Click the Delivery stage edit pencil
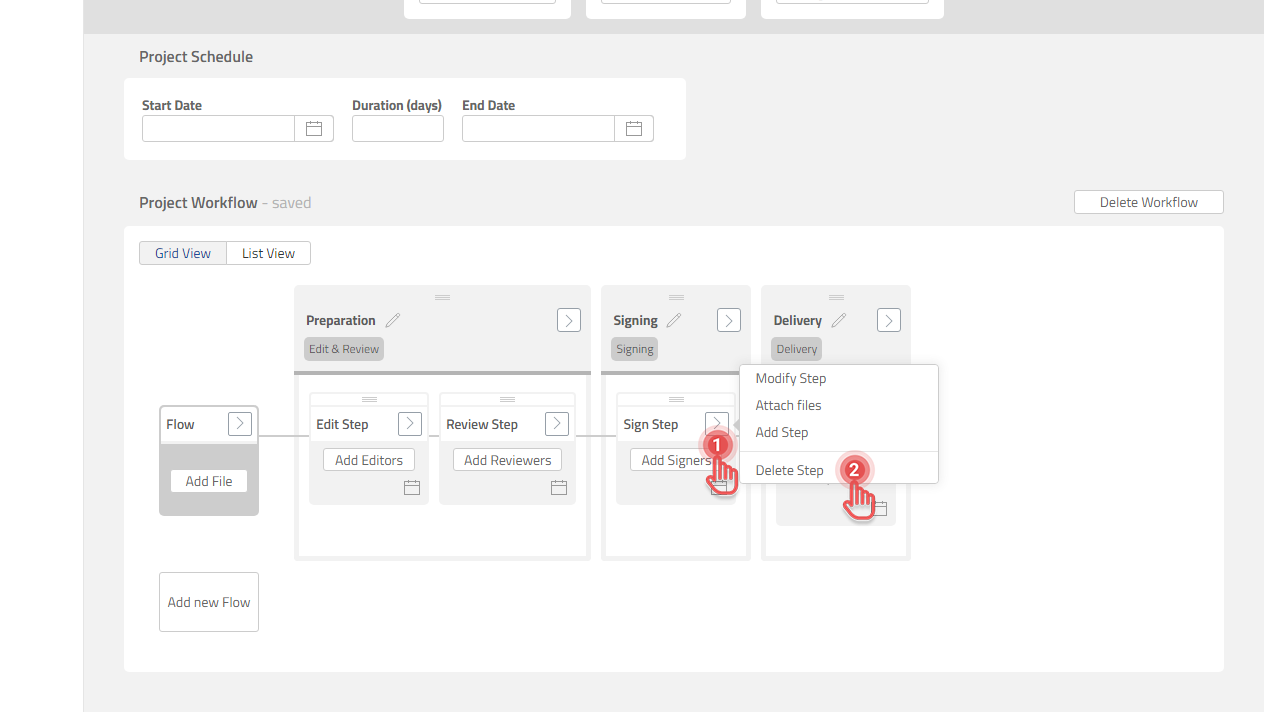This screenshot has width=1264, height=712. tap(839, 321)
